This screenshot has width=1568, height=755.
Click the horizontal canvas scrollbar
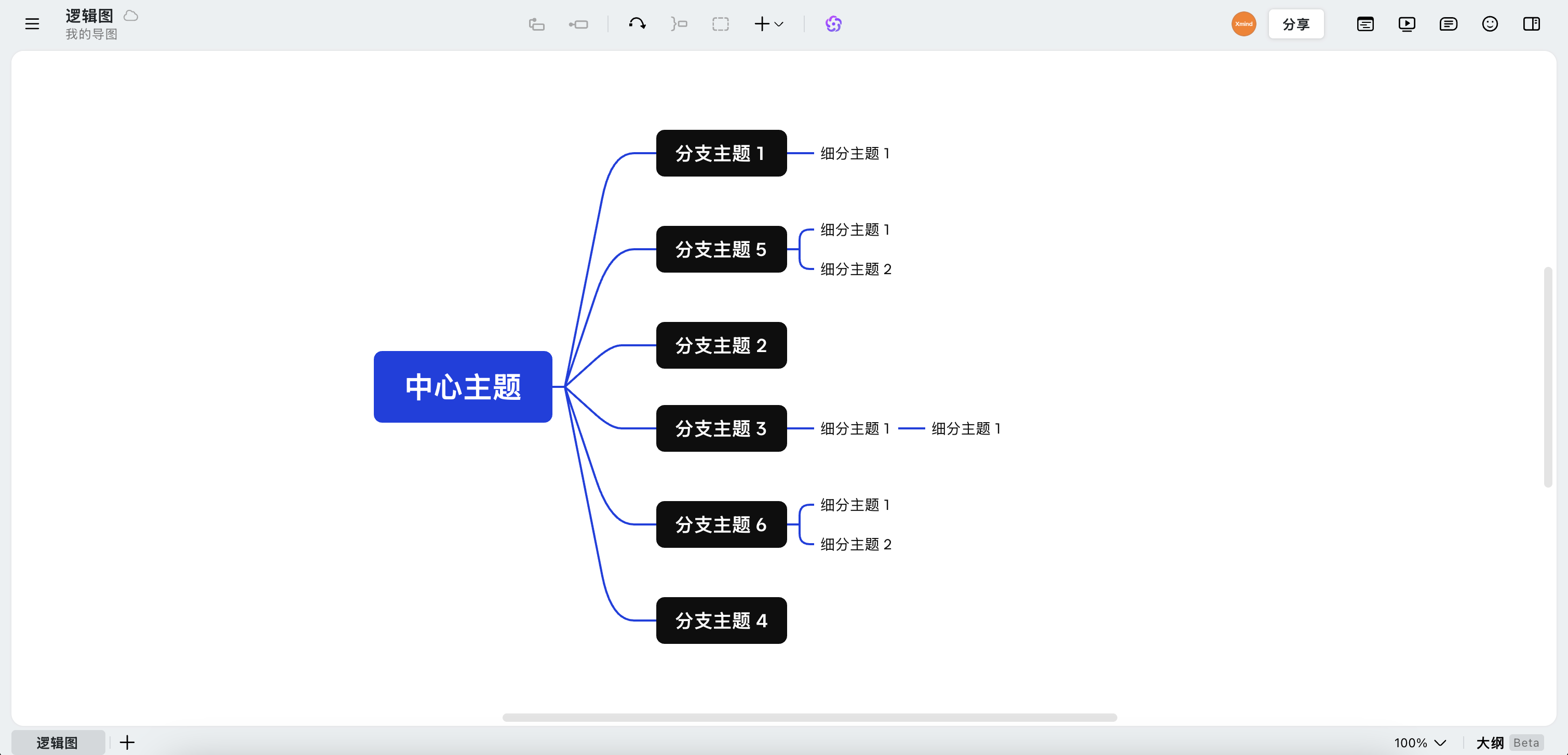(809, 717)
